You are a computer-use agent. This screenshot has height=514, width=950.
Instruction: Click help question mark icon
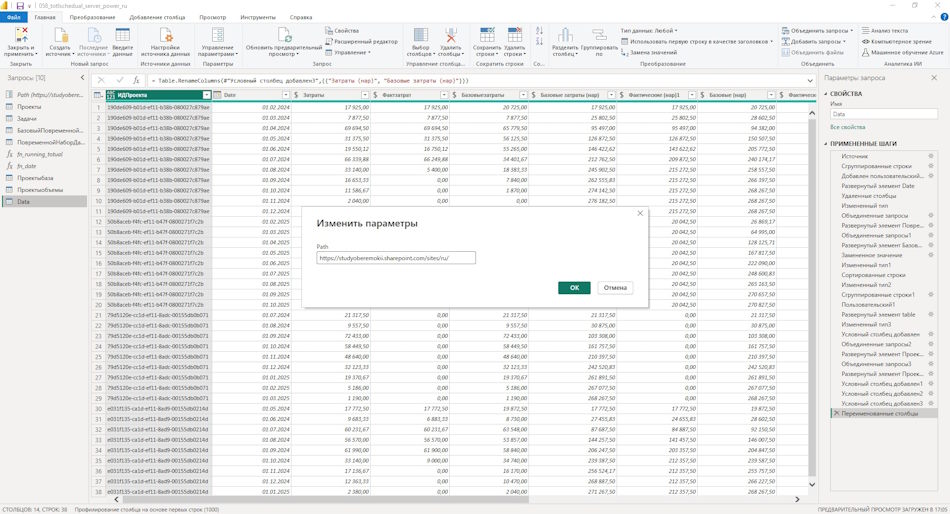pos(943,18)
